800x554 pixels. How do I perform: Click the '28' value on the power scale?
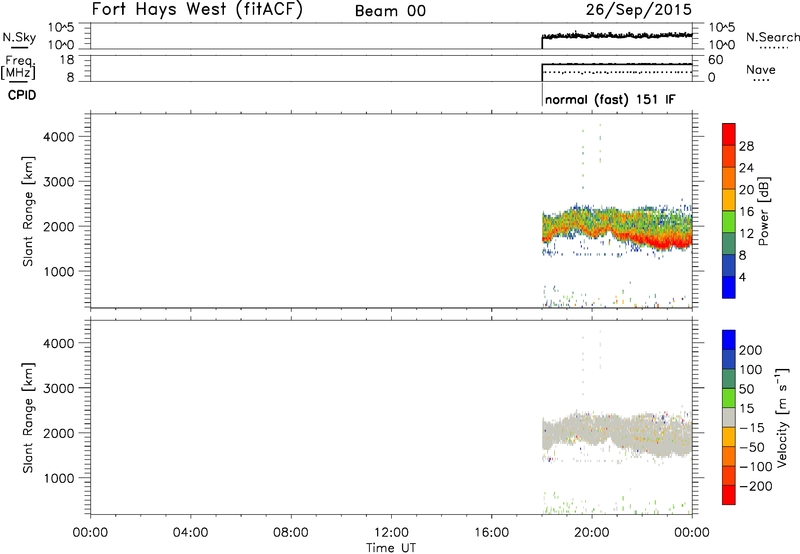click(x=746, y=146)
